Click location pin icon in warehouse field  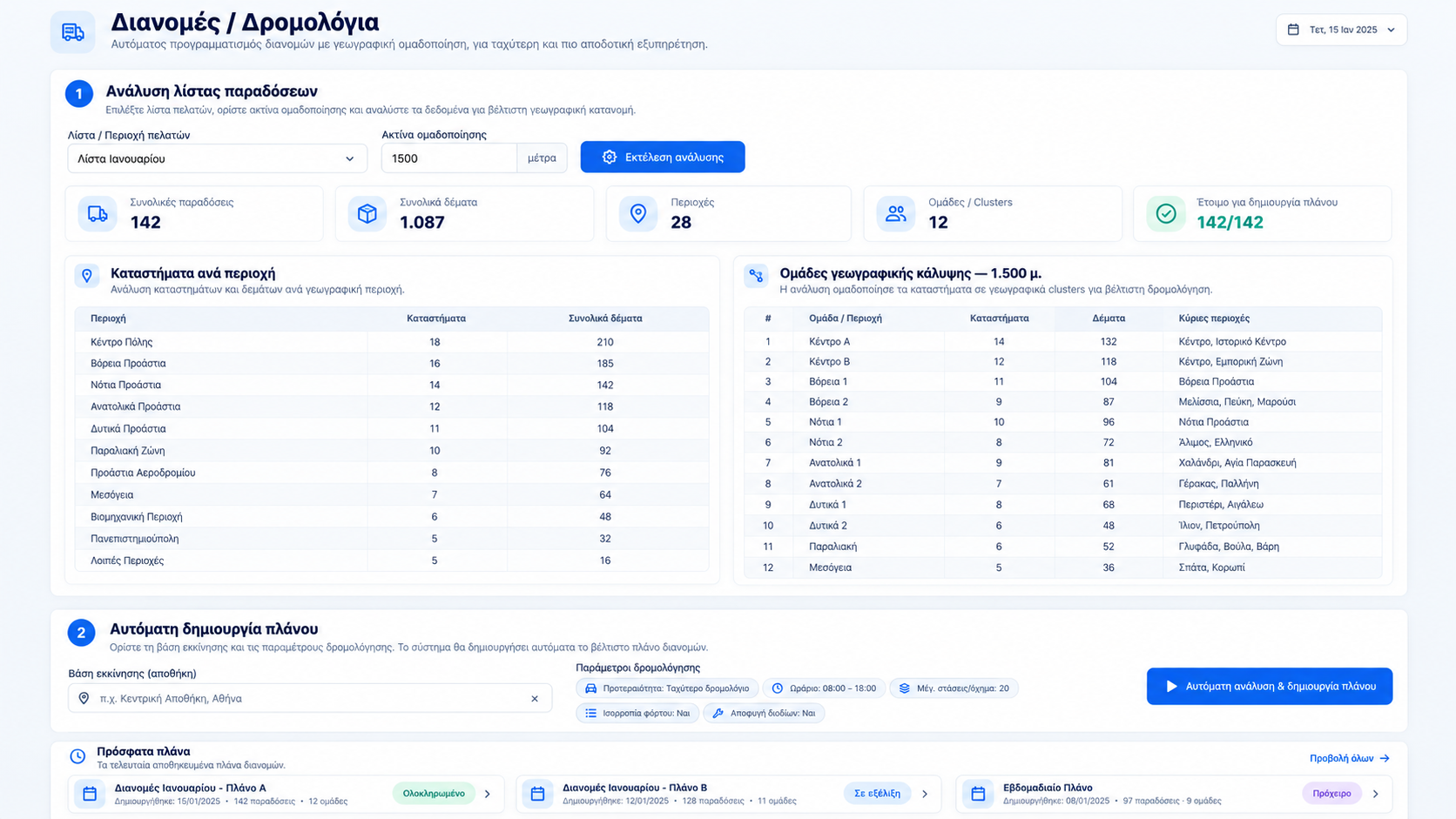[x=84, y=698]
